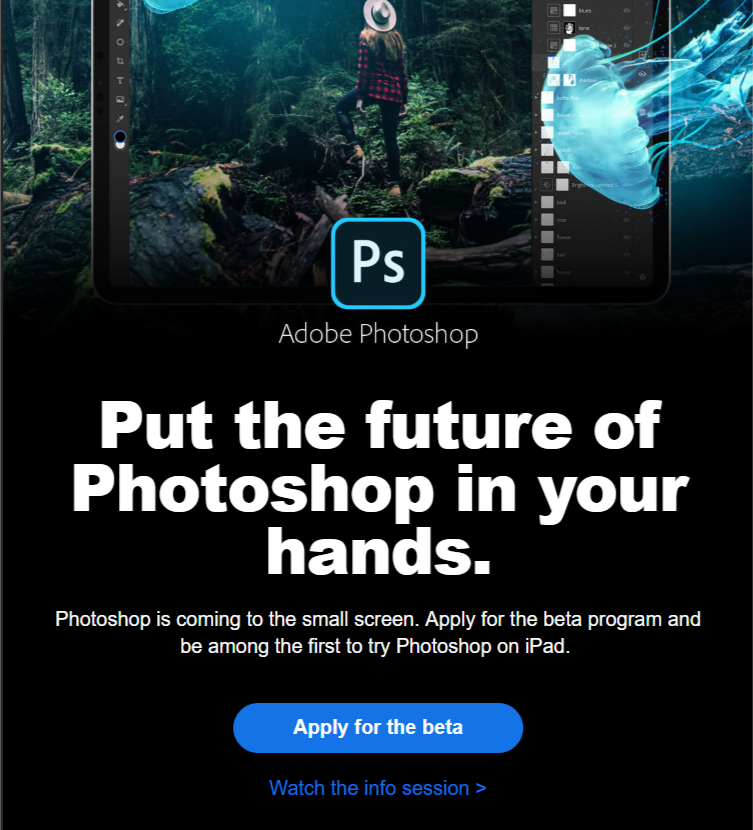This screenshot has width=753, height=830.
Task: Click the black foreground color swatch
Action: [120, 137]
